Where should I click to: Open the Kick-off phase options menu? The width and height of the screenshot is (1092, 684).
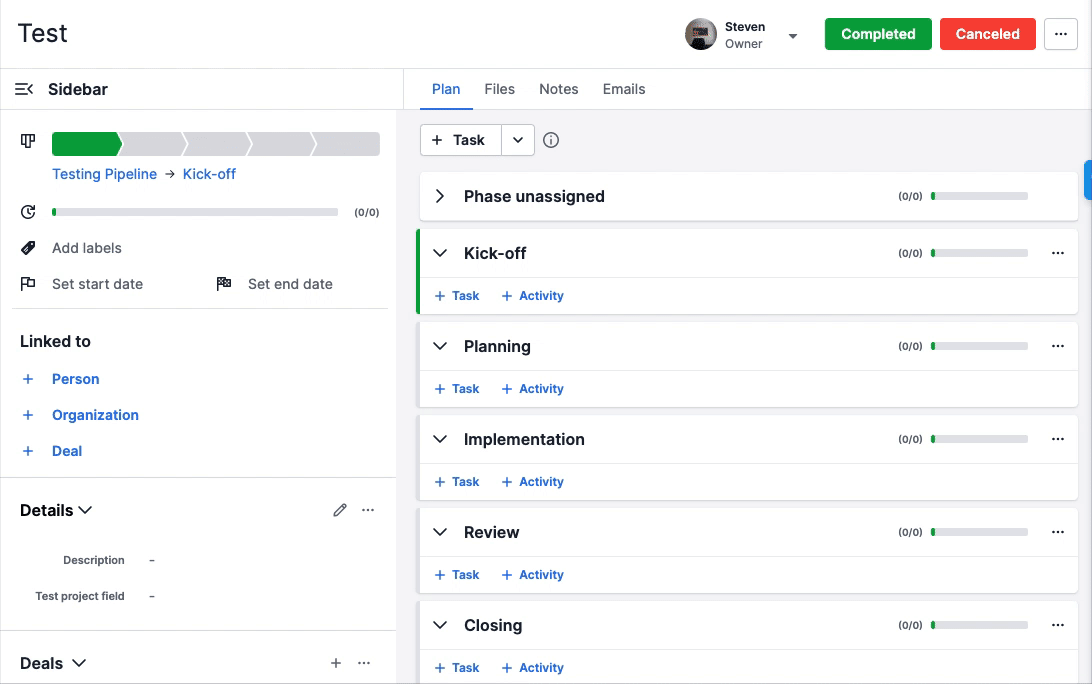click(1058, 253)
